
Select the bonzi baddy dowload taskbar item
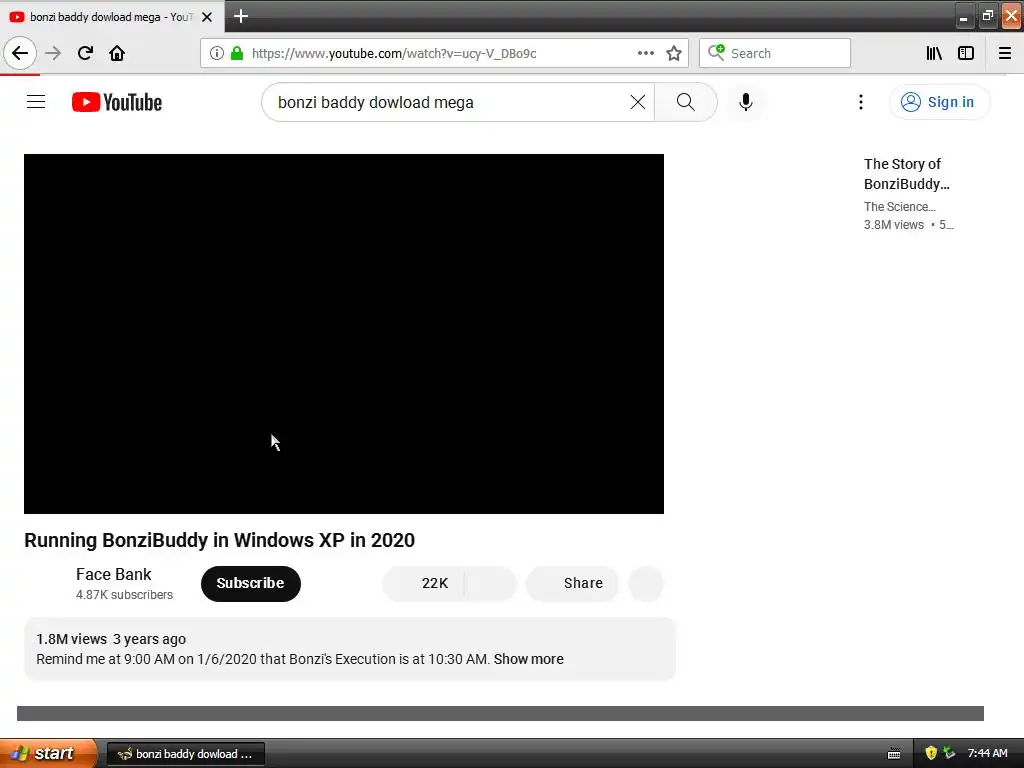(x=185, y=754)
